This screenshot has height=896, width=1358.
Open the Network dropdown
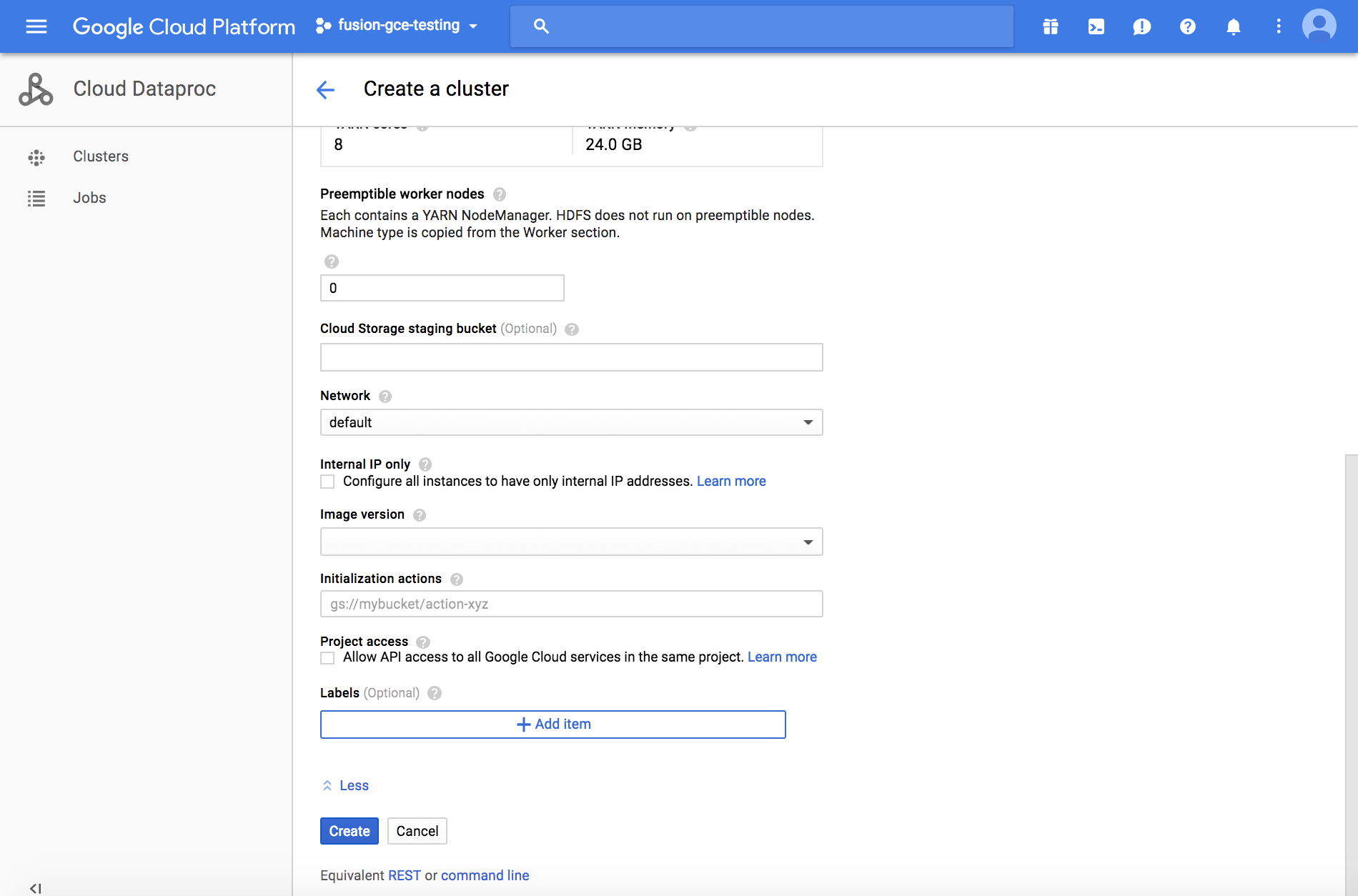tap(571, 422)
